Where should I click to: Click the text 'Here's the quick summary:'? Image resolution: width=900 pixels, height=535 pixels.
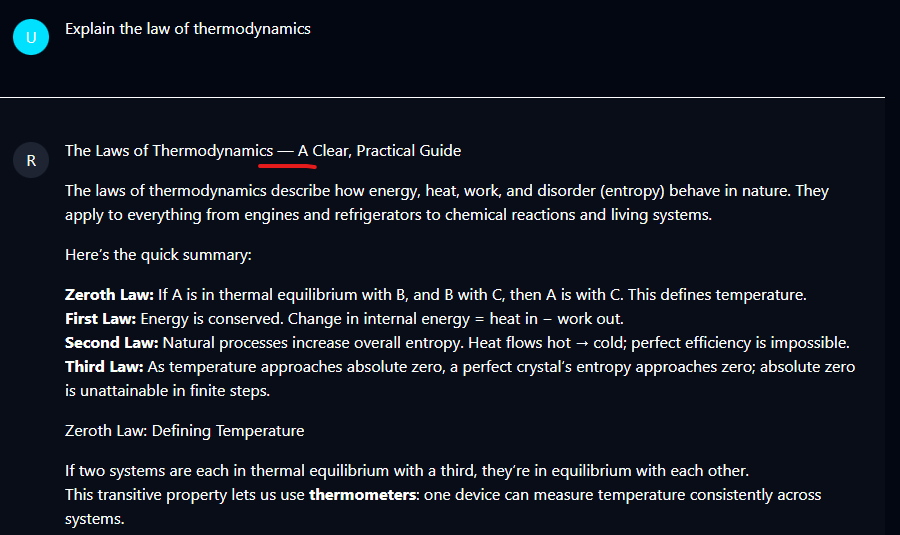coord(158,255)
